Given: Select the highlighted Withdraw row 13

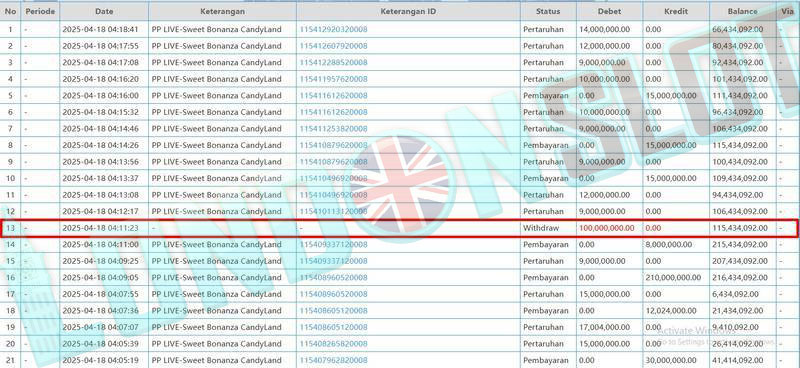Looking at the screenshot, I should point(399,228).
